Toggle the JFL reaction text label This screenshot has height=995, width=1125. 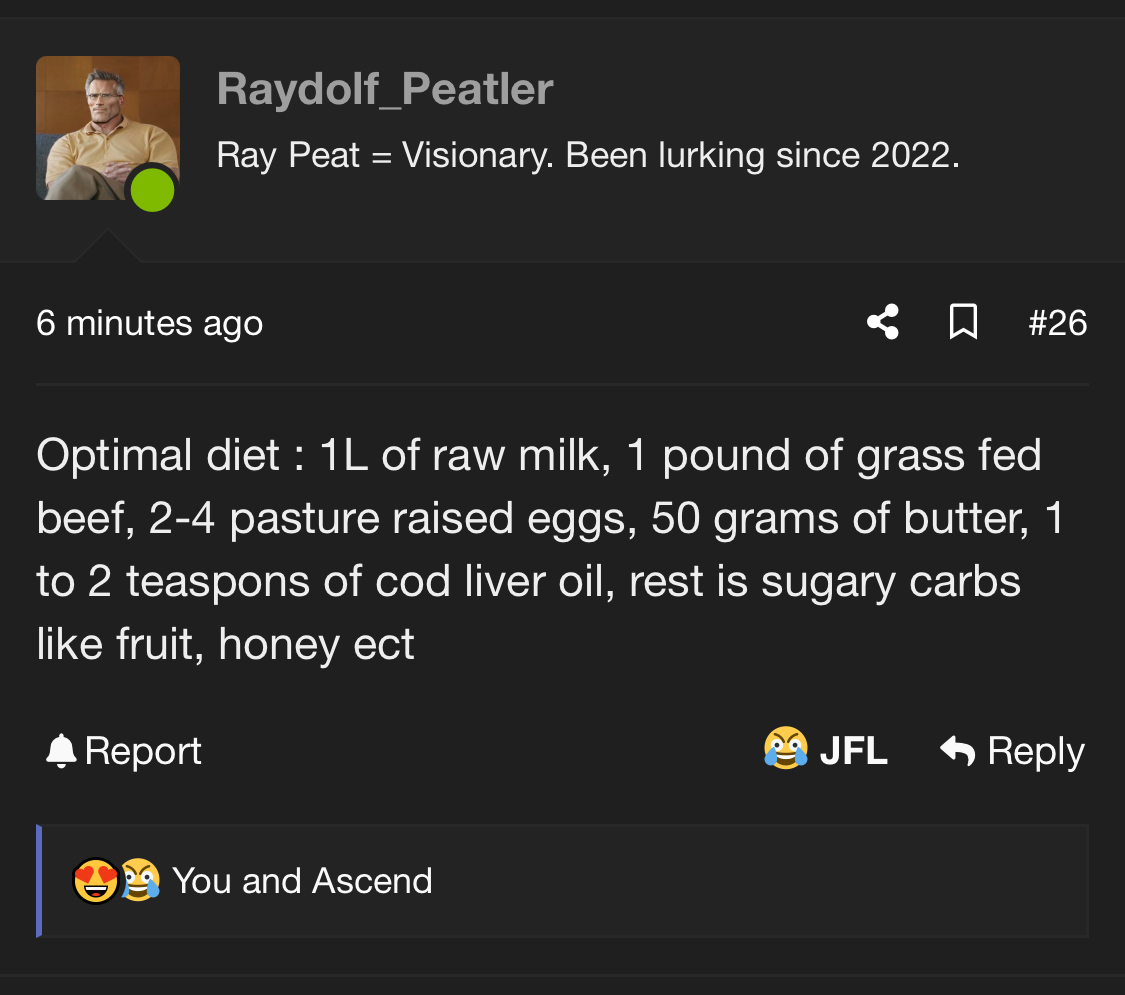pos(854,750)
